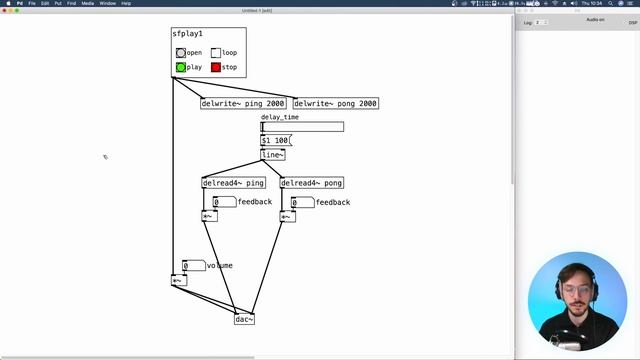Toggle the DSP checkbox in Pd window
The height and width of the screenshot is (360, 640).
(632, 23)
